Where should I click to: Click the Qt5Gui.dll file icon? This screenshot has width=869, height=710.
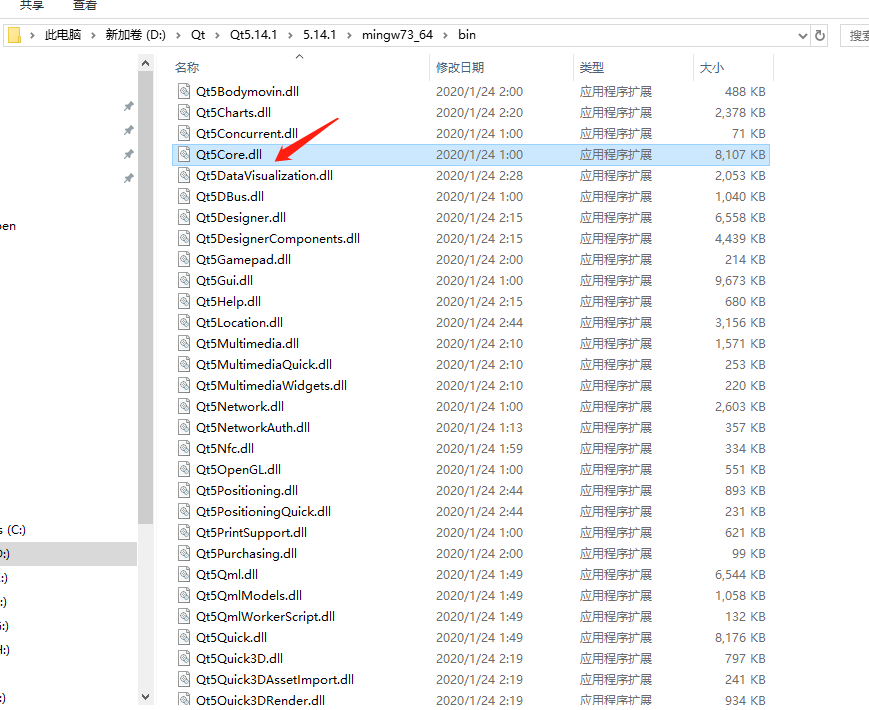[183, 280]
